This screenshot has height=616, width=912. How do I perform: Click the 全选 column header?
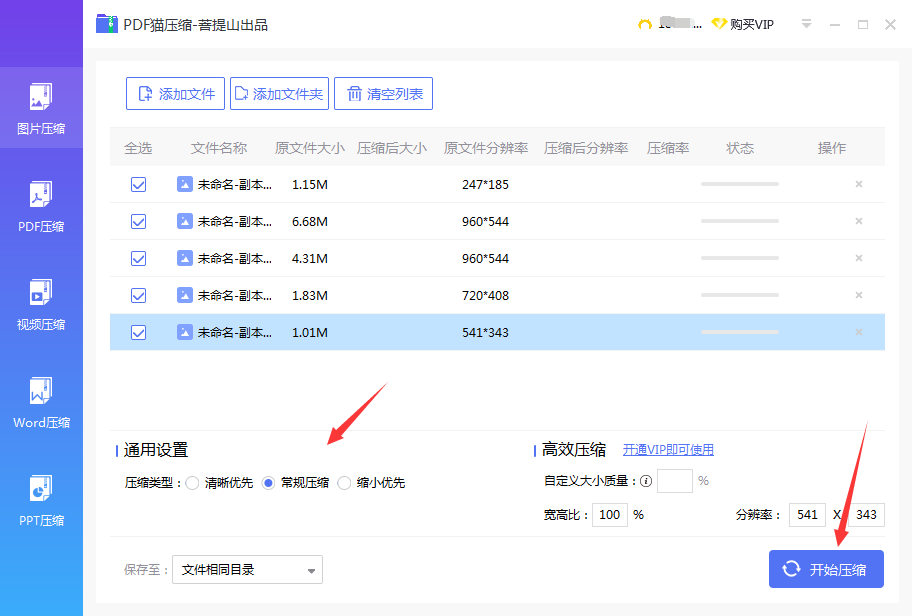tap(138, 148)
